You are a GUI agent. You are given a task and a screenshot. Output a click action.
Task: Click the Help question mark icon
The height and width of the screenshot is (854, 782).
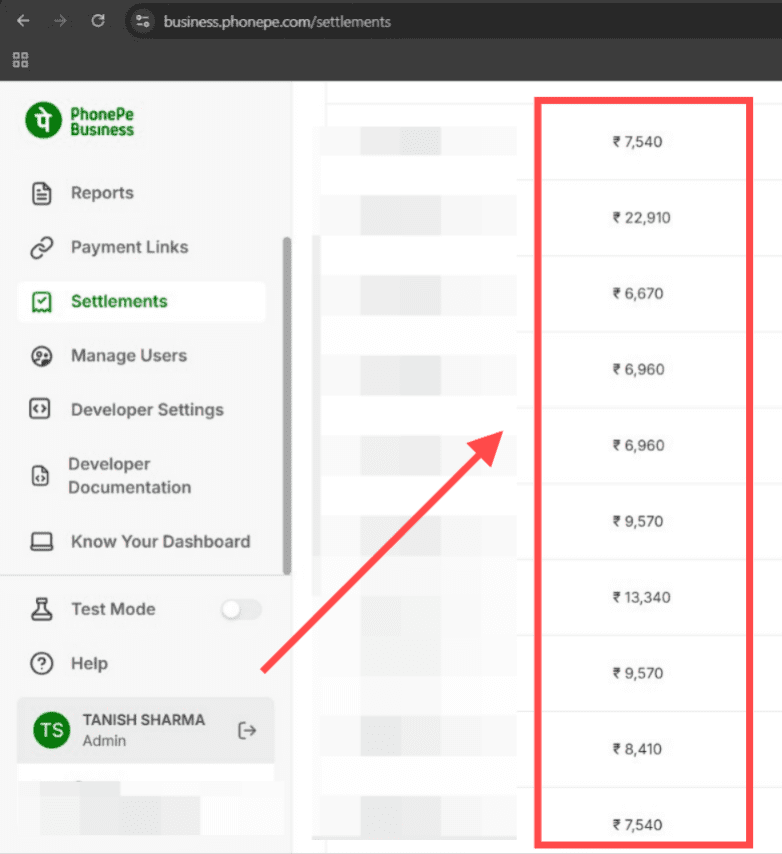41,664
